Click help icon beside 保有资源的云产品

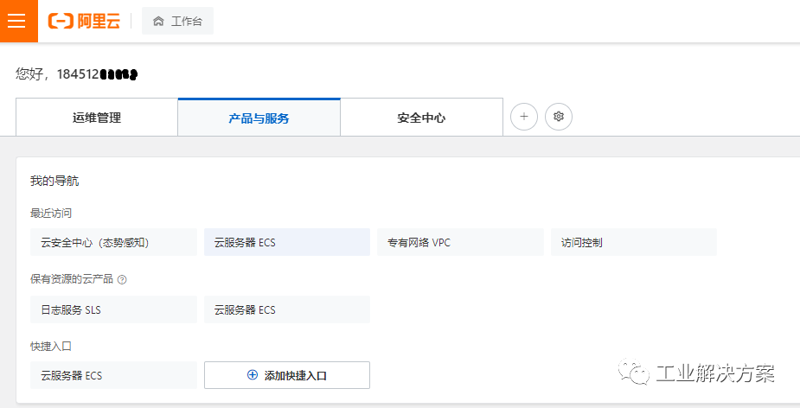pos(122,279)
